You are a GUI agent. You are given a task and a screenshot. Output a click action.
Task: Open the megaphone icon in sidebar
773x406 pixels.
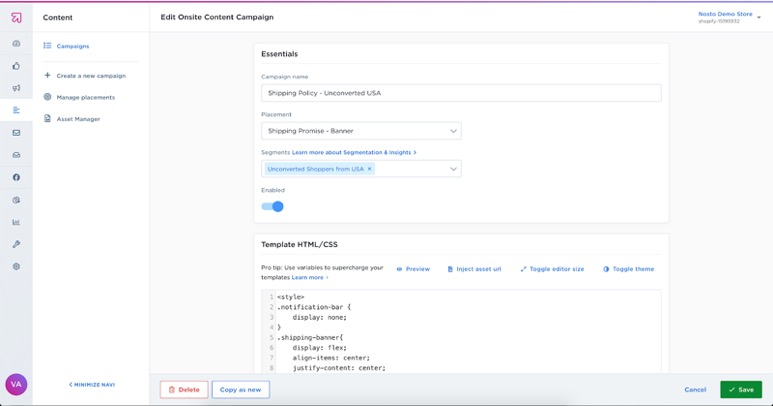(16, 88)
